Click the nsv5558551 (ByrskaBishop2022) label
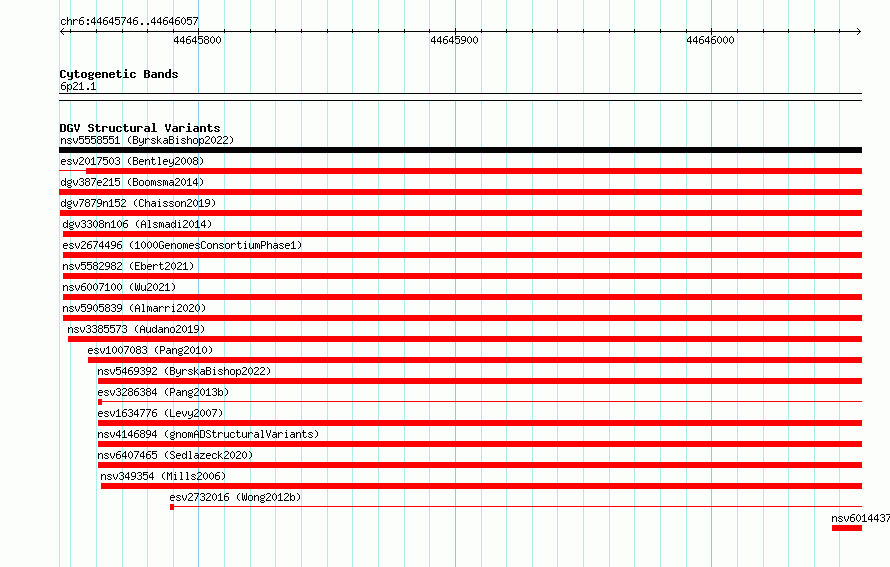The height and width of the screenshot is (567, 890). [x=147, y=140]
